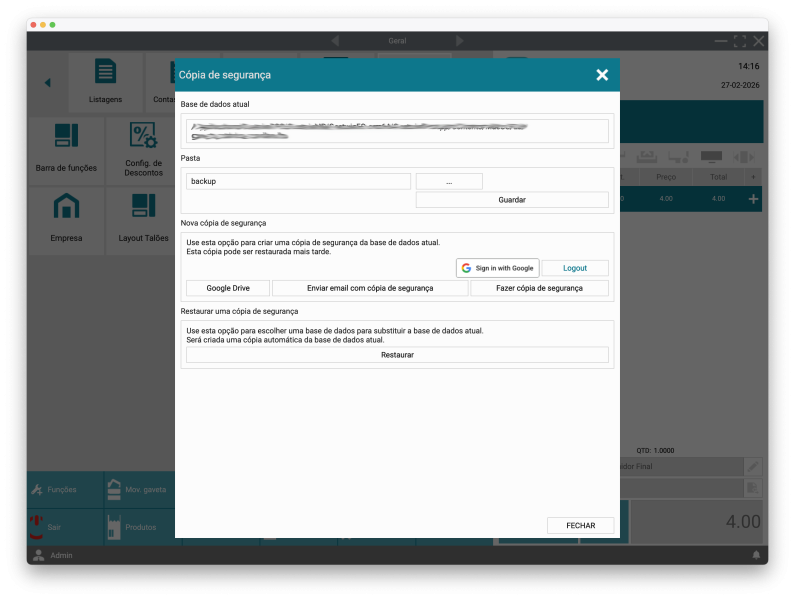795x600 pixels.
Task: Open Barra de funções settings icon
Action: click(x=66, y=136)
